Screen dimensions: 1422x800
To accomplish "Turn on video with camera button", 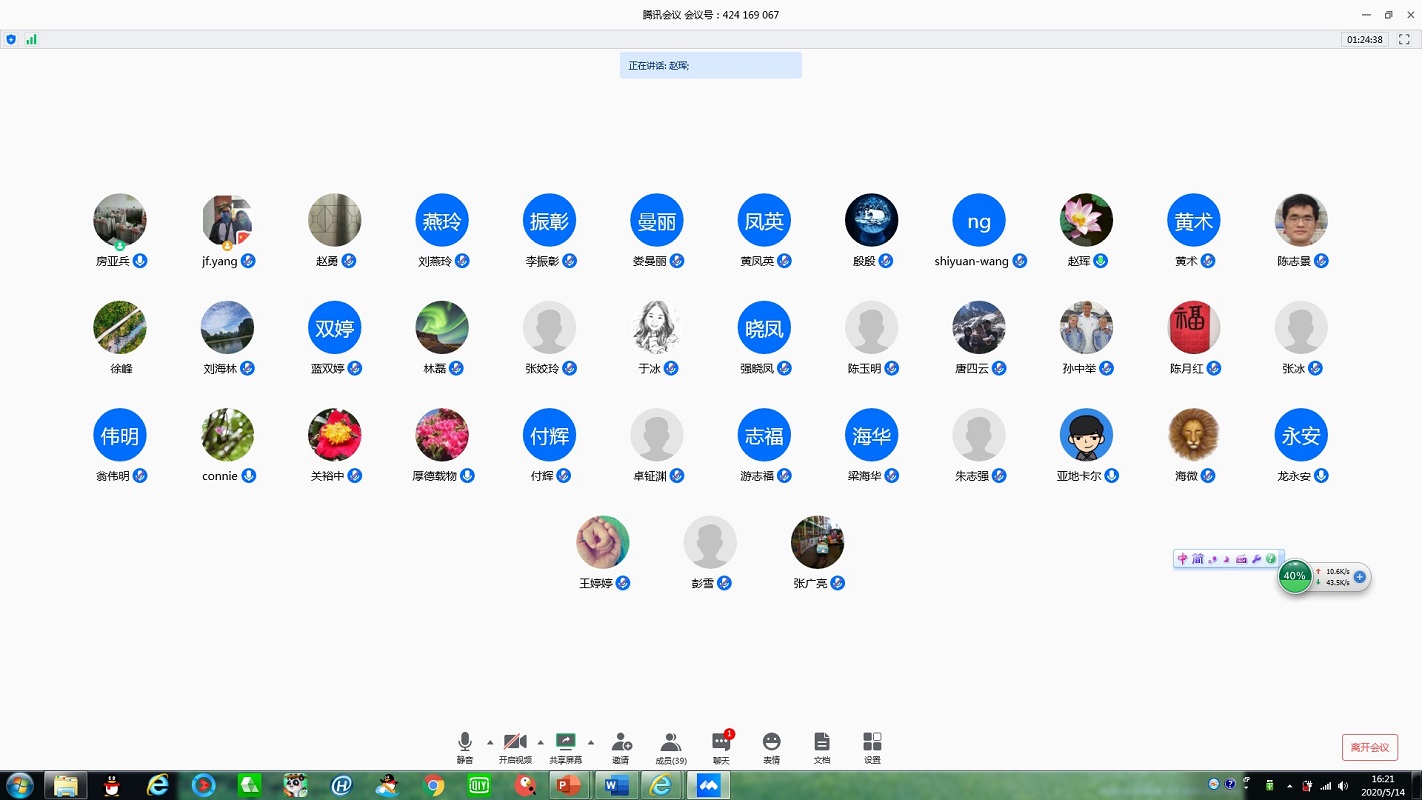I will point(515,746).
